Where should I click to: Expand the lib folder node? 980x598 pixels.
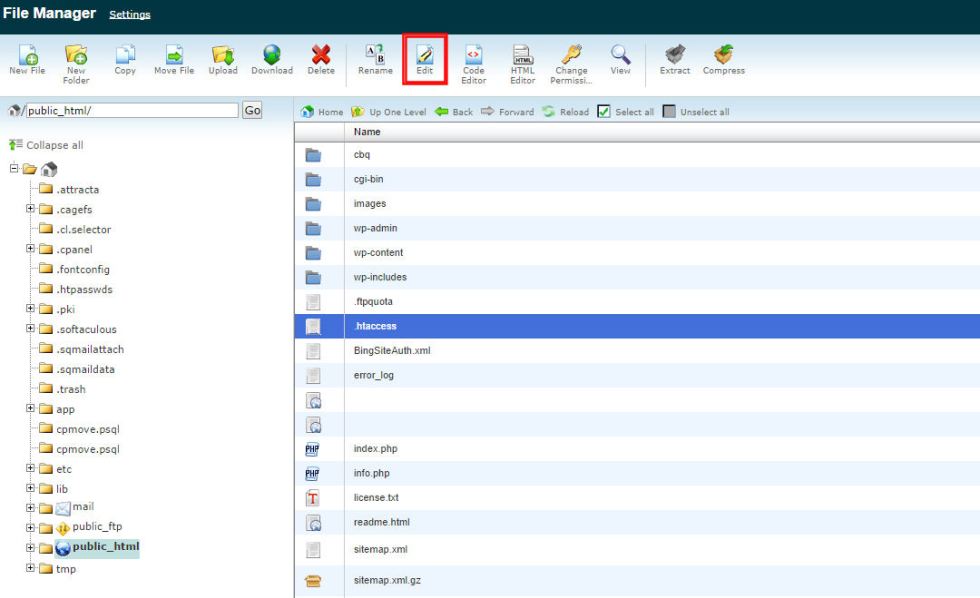[30, 488]
